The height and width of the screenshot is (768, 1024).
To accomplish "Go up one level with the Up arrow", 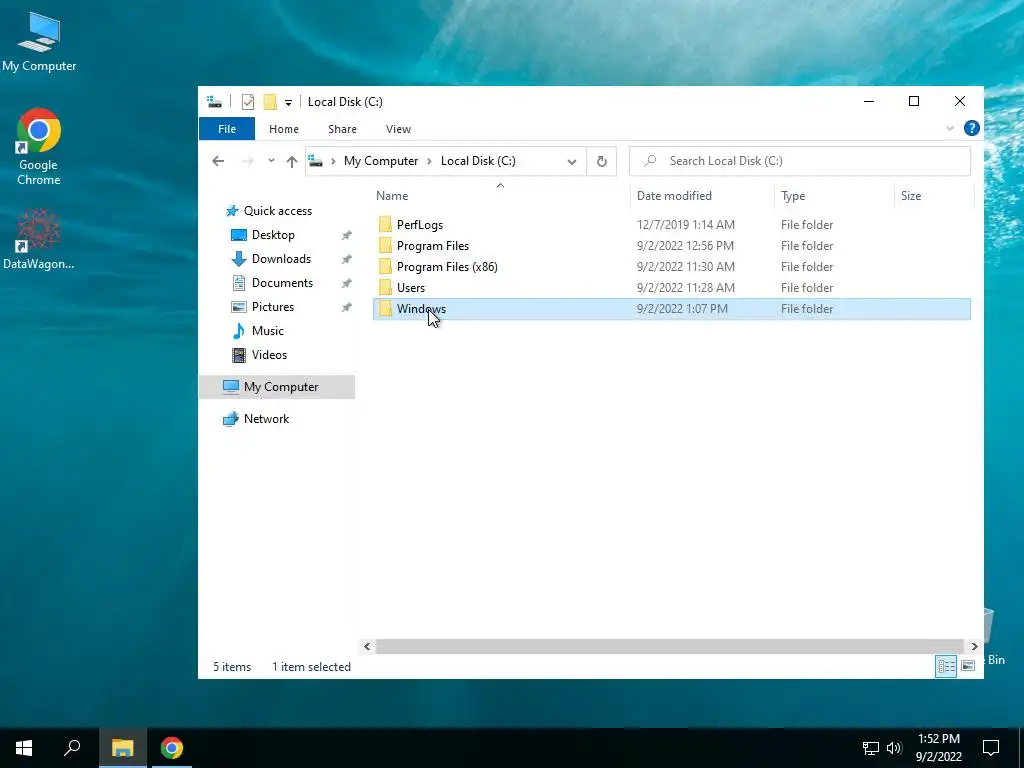I will tap(291, 161).
